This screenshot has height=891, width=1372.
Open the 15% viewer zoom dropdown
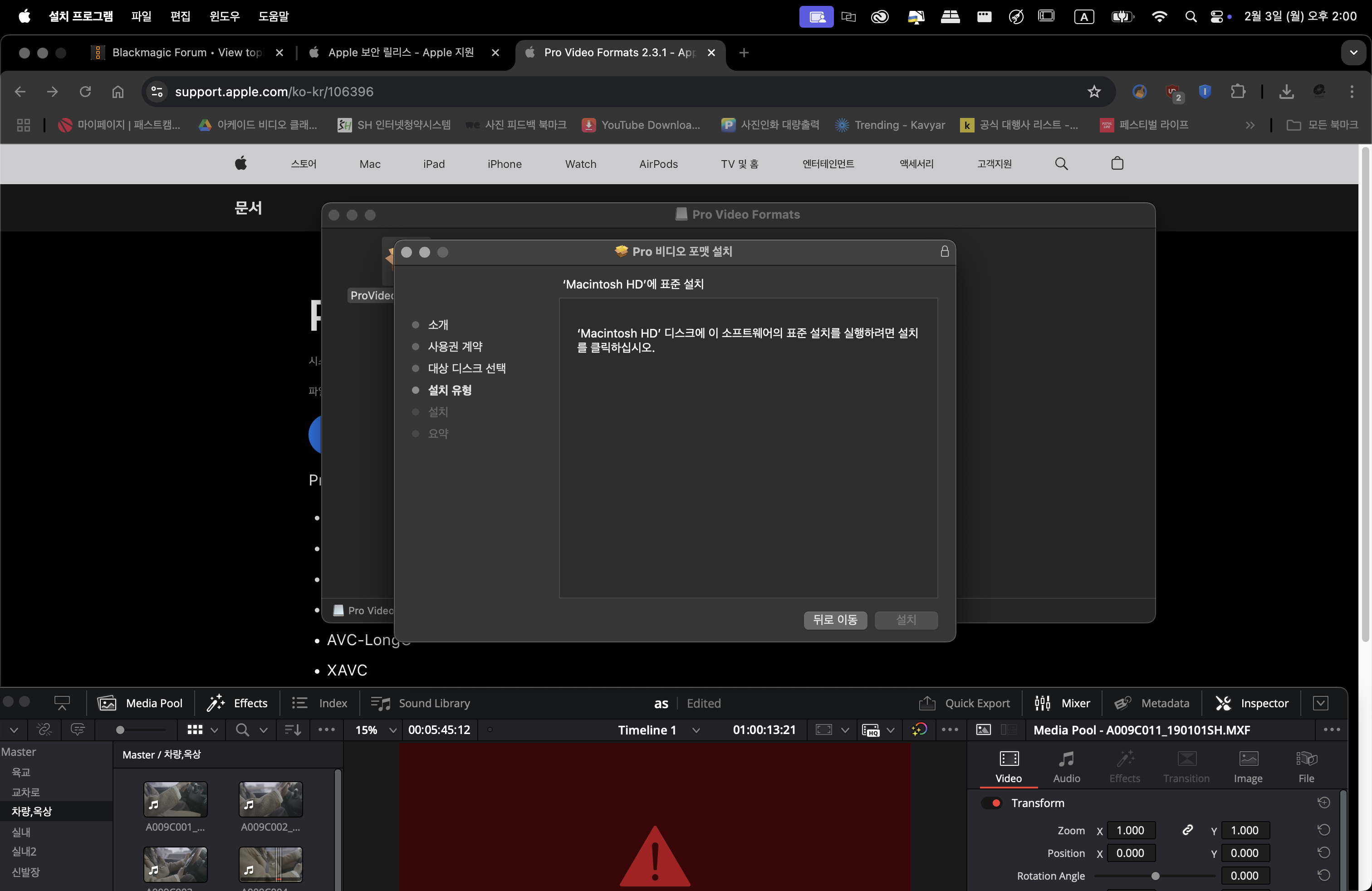[x=392, y=730]
